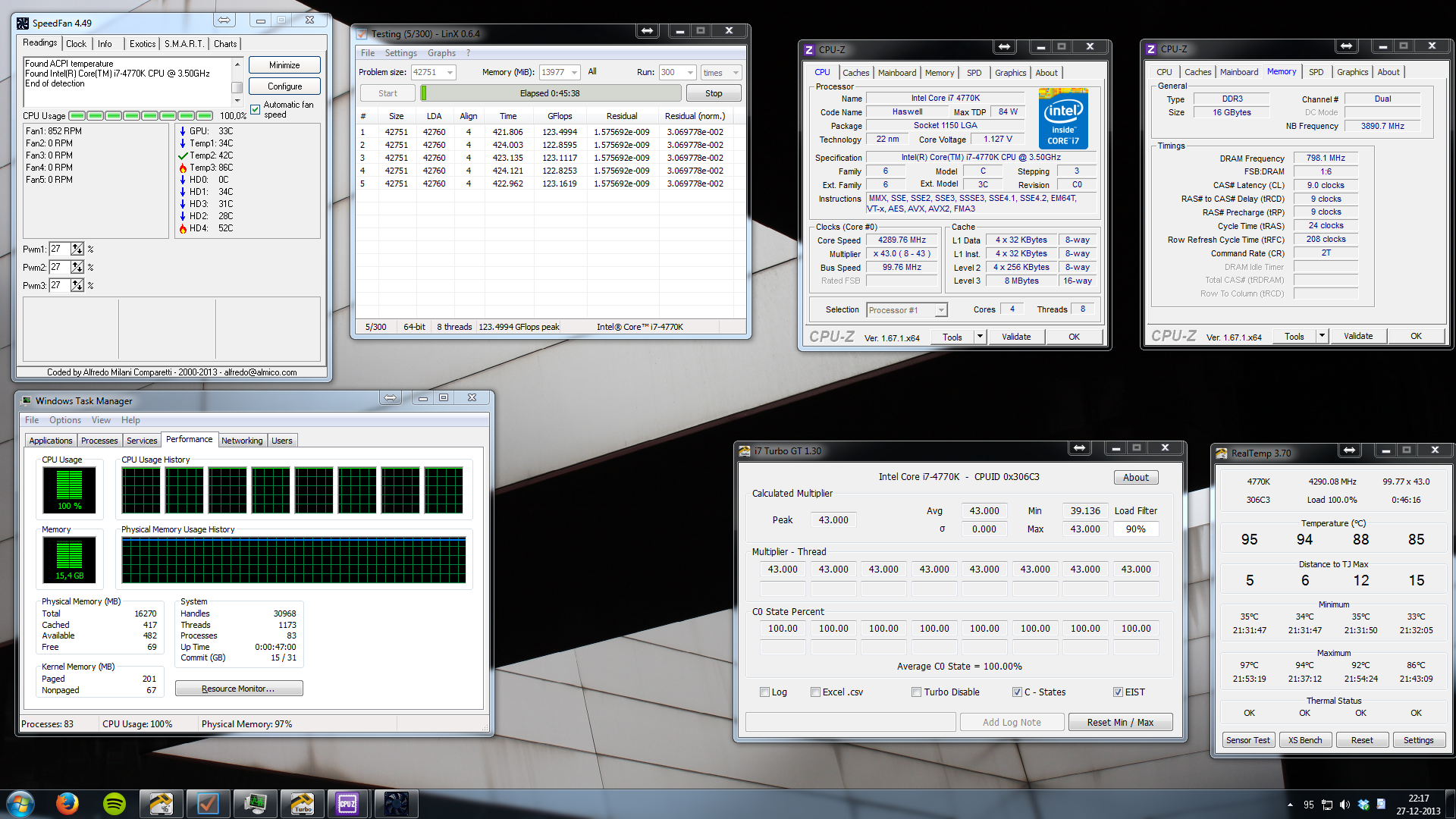Click the i7 Turbo GT title icon
The image size is (1456, 819).
coord(745,451)
